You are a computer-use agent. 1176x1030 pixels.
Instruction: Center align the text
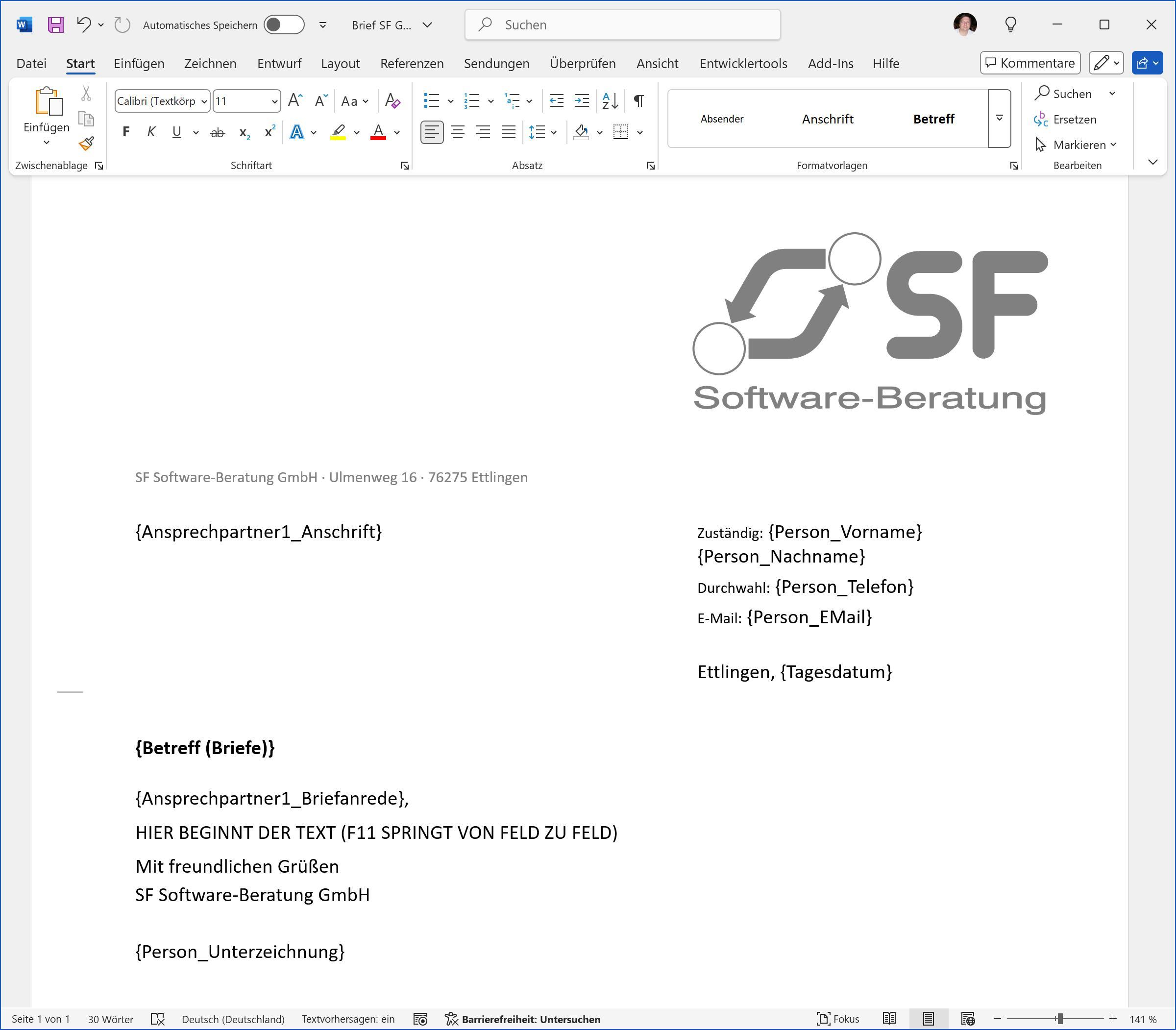[x=458, y=132]
